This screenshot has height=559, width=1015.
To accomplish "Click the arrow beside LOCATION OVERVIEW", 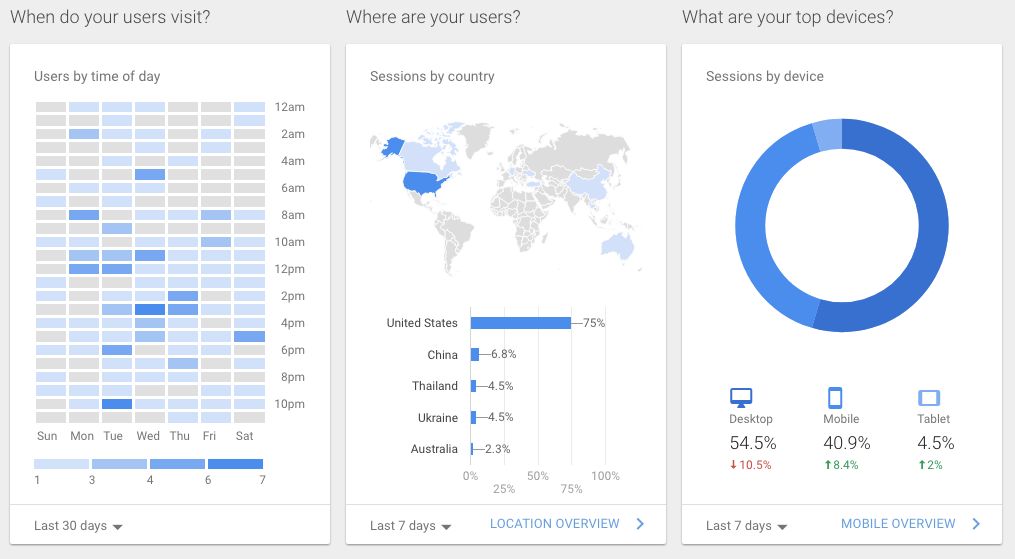I will pyautogui.click(x=640, y=524).
